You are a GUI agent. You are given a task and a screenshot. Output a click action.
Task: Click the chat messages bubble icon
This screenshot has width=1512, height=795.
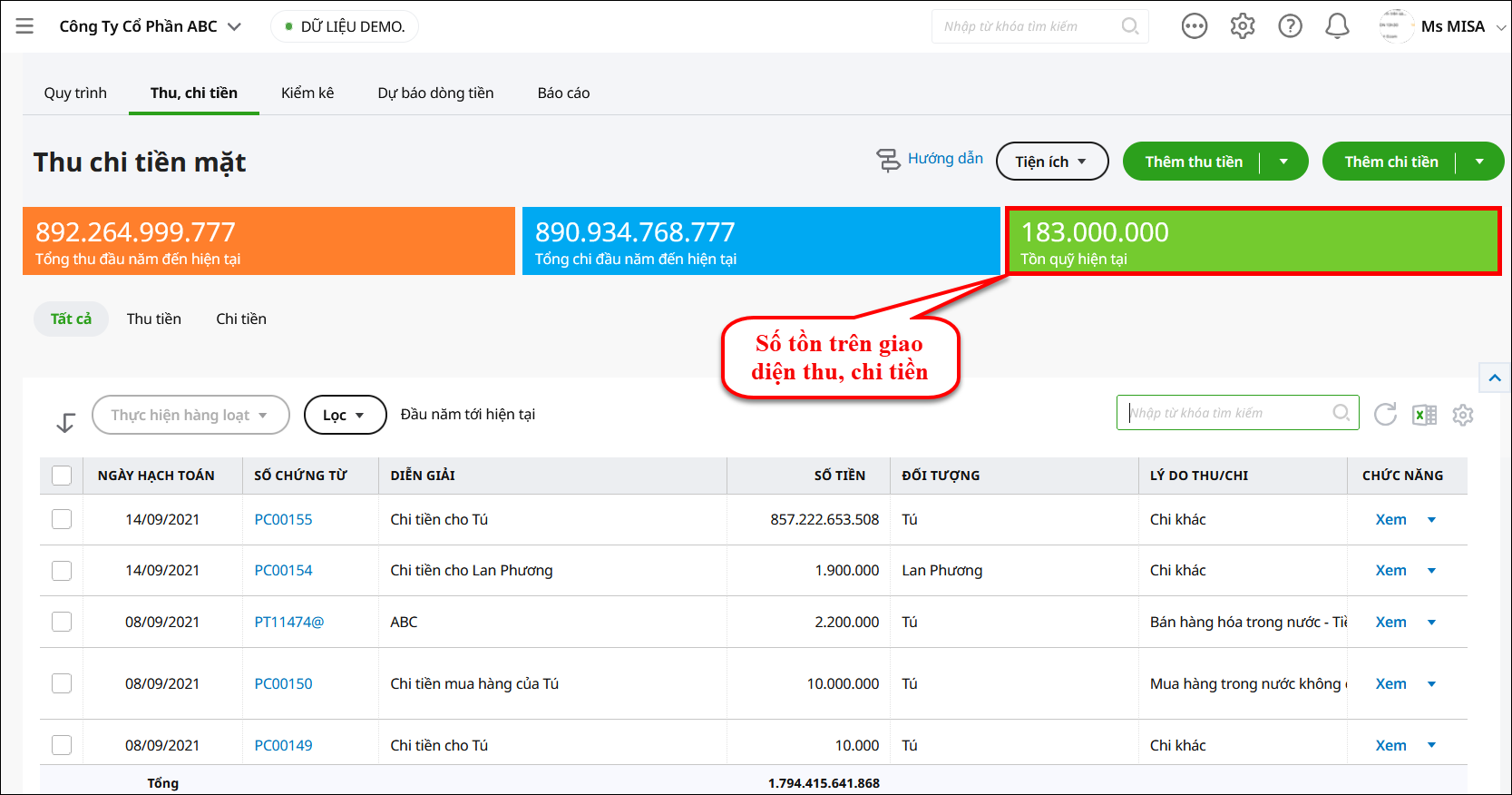coord(1195,26)
